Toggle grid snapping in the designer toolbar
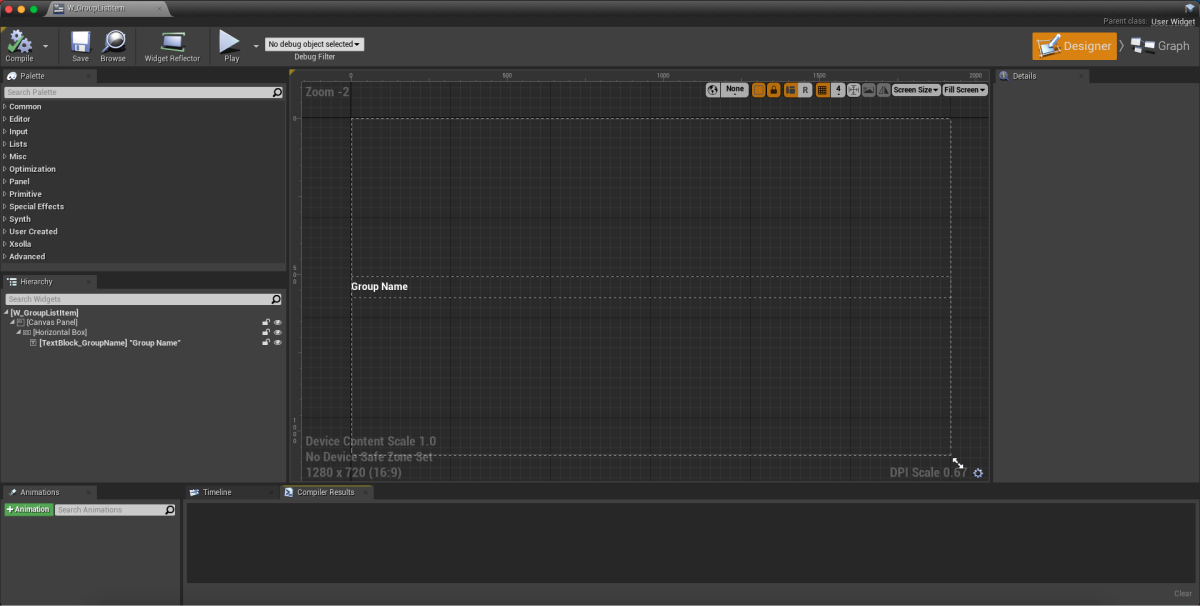 pos(822,90)
